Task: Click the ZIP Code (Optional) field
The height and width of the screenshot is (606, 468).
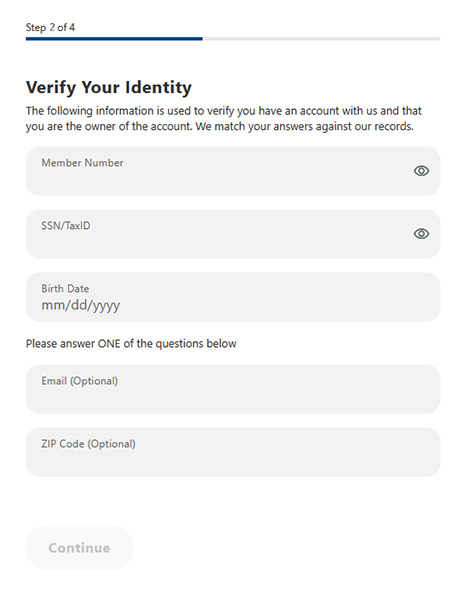Action: click(x=233, y=452)
